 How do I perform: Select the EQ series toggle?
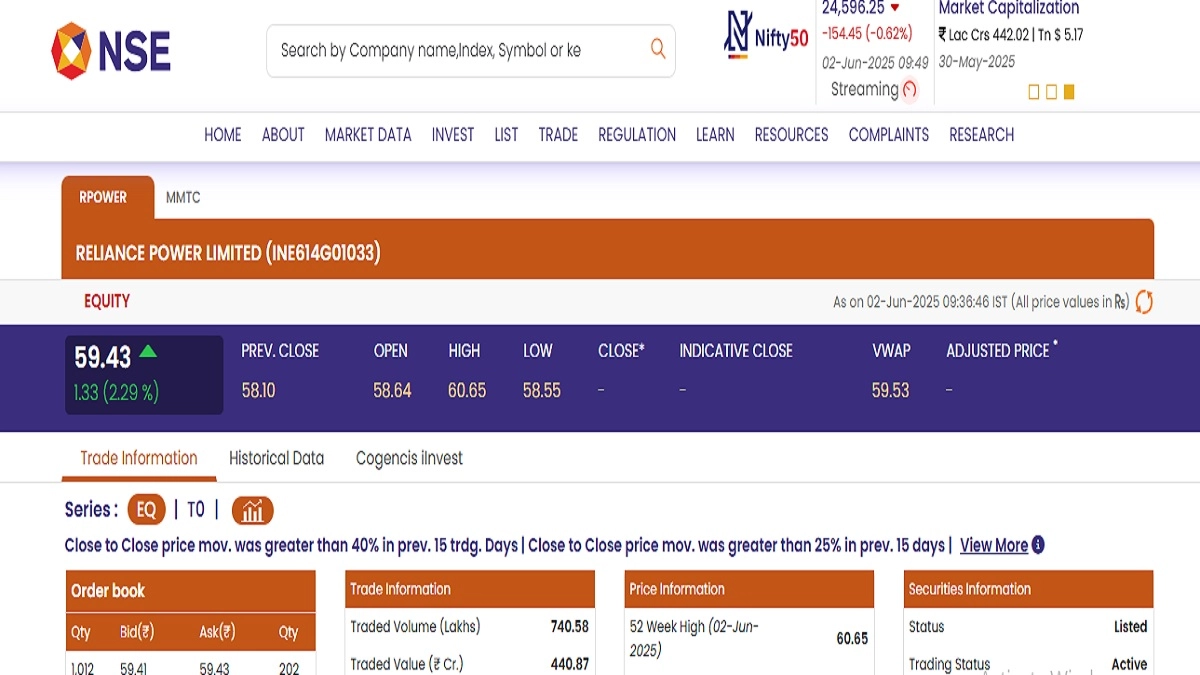click(146, 510)
